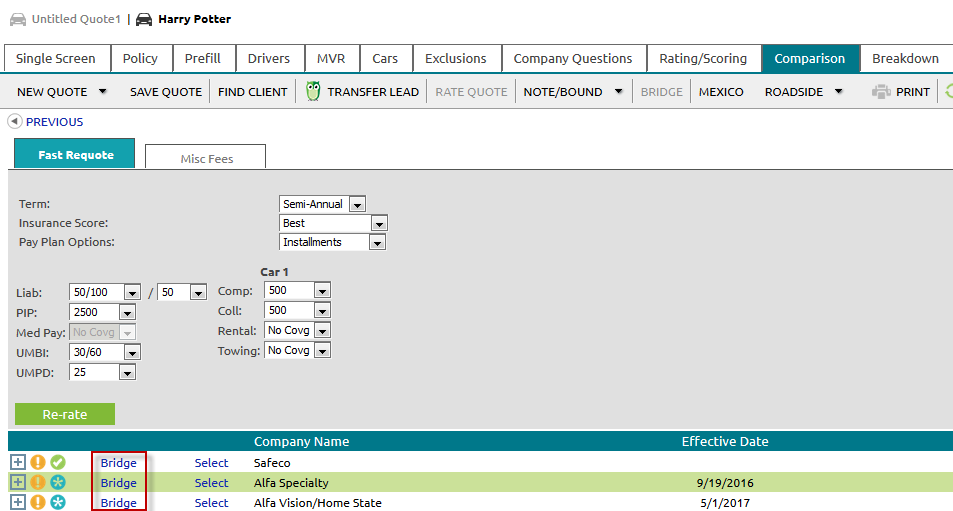
Task: Open the Drivers tab
Action: (x=269, y=59)
